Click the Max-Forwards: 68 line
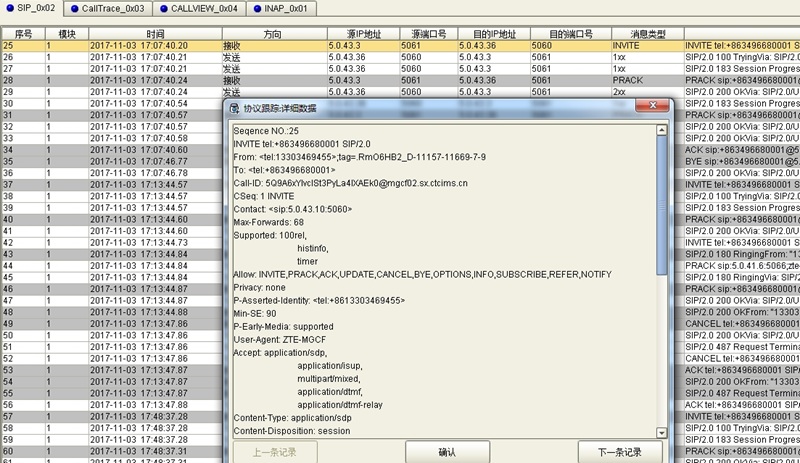800x463 pixels. pos(268,222)
